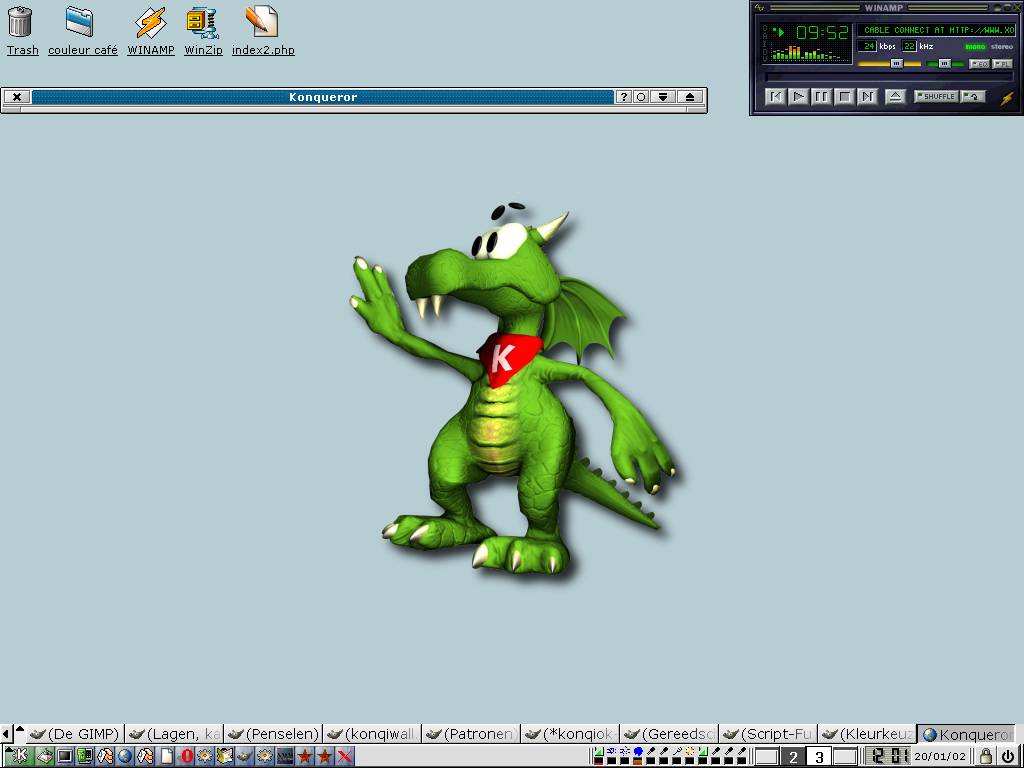Image resolution: width=1024 pixels, height=768 pixels.
Task: Click the Winamp lightning bolt logo
Action: click(1007, 99)
